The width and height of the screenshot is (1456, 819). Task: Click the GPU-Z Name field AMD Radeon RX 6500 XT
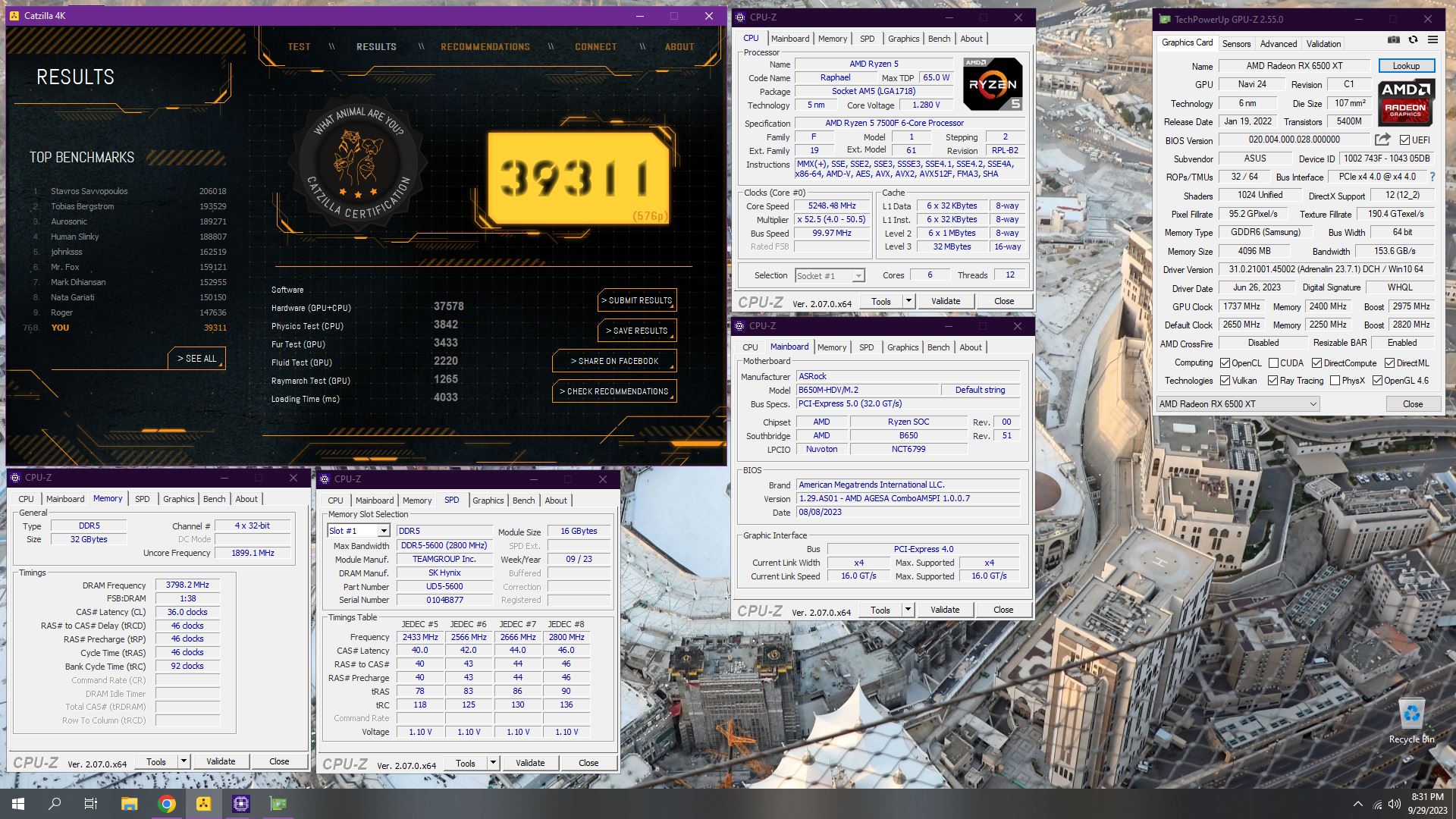click(x=1294, y=66)
